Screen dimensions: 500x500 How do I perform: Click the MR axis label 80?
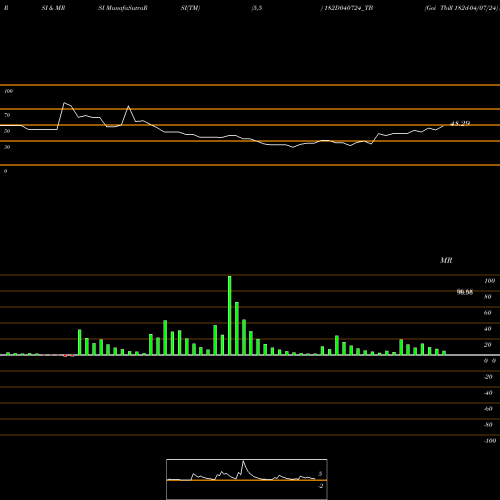488,297
